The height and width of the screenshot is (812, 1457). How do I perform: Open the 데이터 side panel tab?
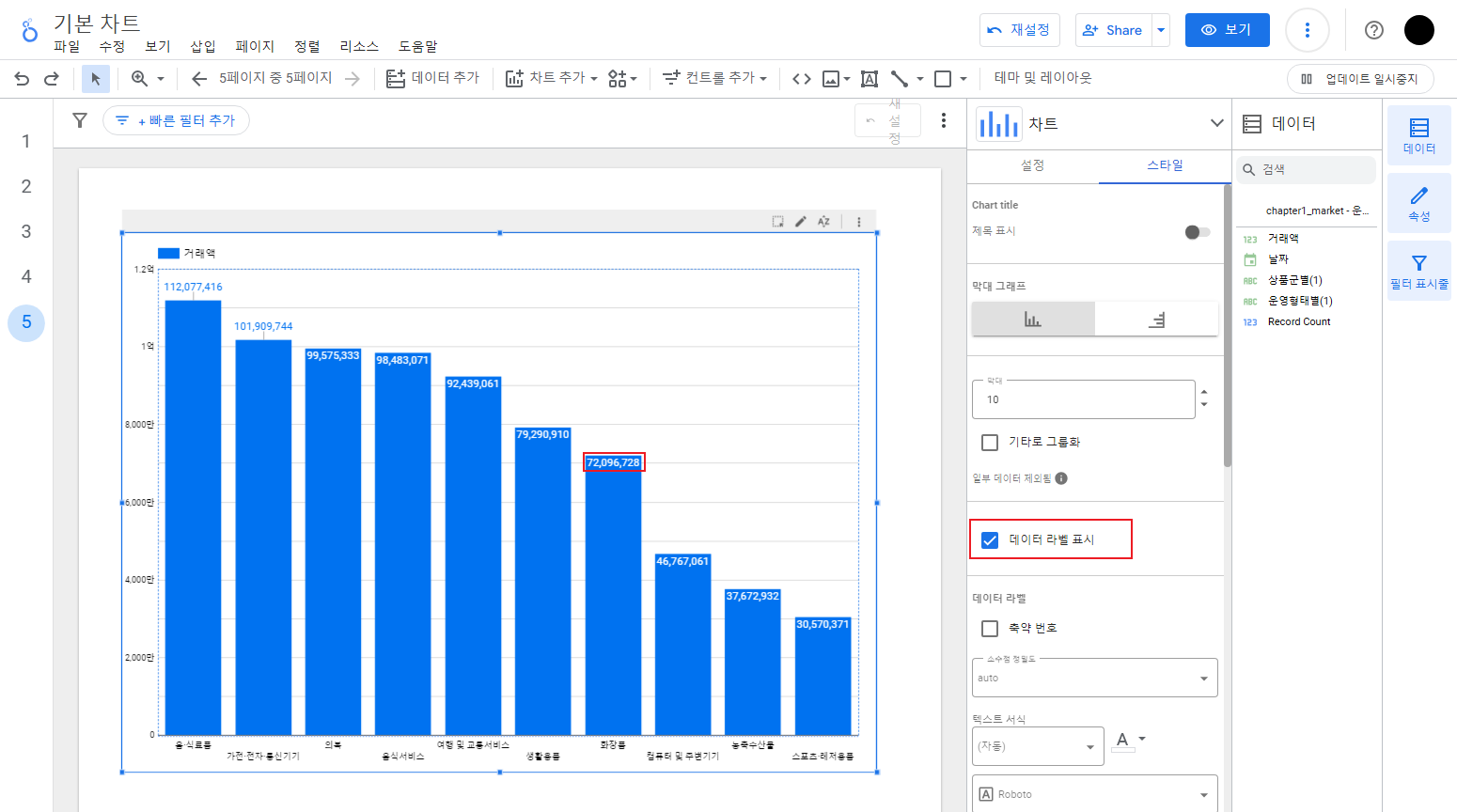[1419, 135]
